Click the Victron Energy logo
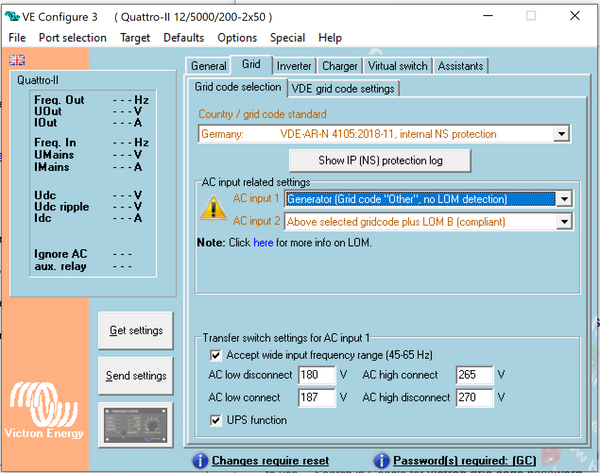 (44, 410)
